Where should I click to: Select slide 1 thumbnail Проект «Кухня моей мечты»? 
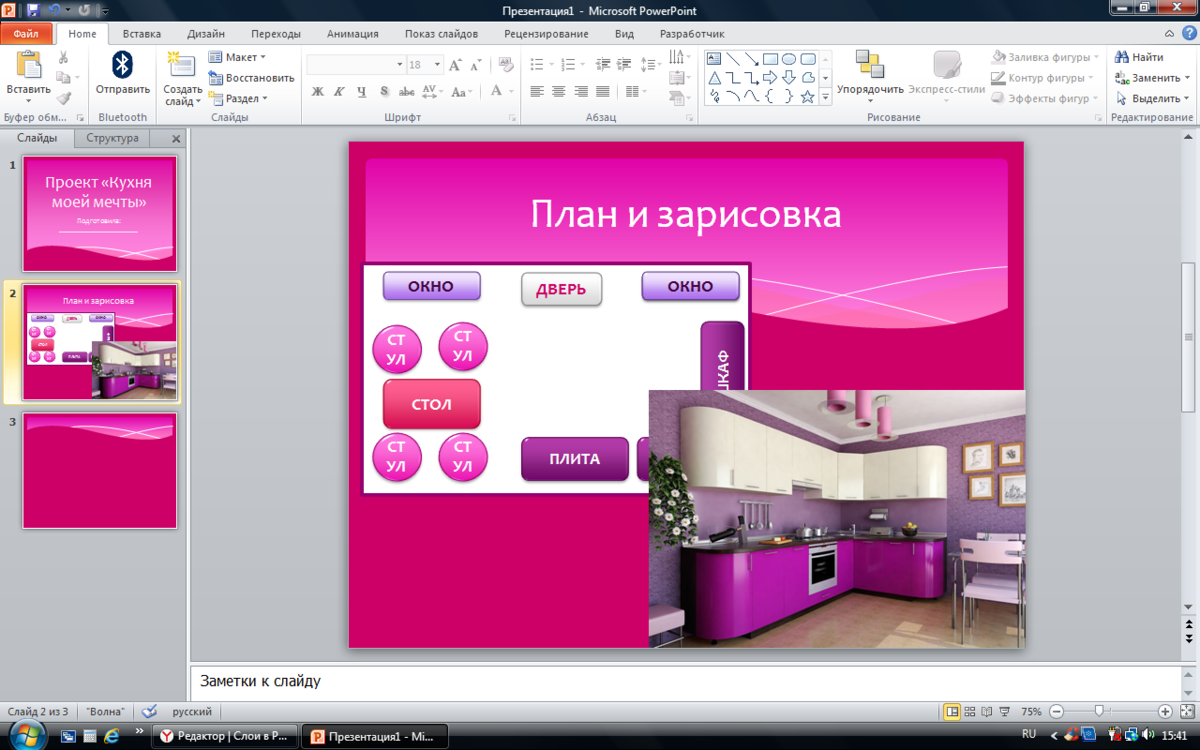pos(100,213)
